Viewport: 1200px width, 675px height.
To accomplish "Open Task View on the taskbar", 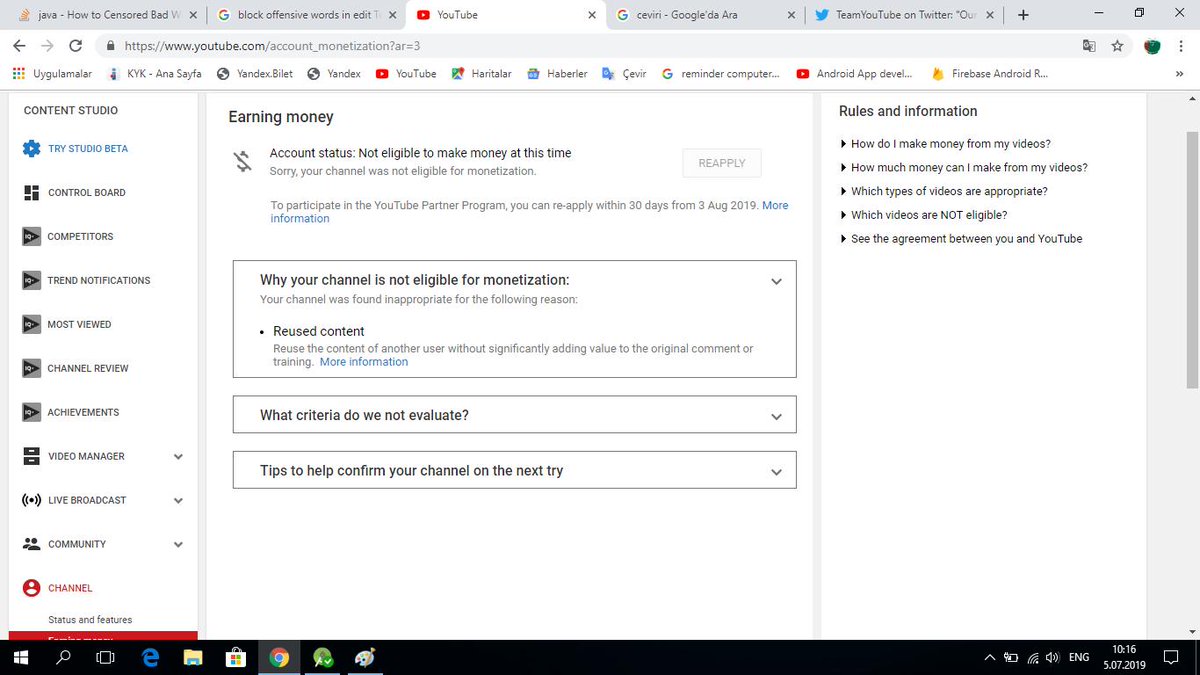I will [106, 657].
